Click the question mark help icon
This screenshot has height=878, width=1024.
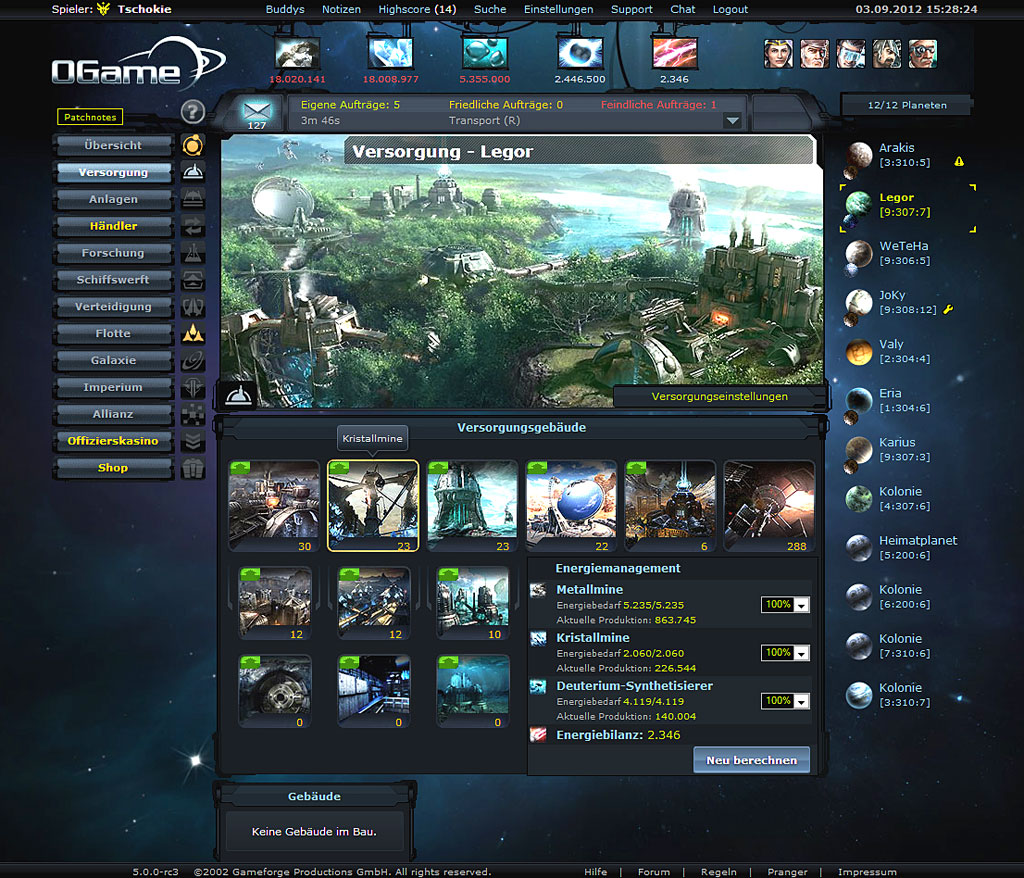click(193, 112)
